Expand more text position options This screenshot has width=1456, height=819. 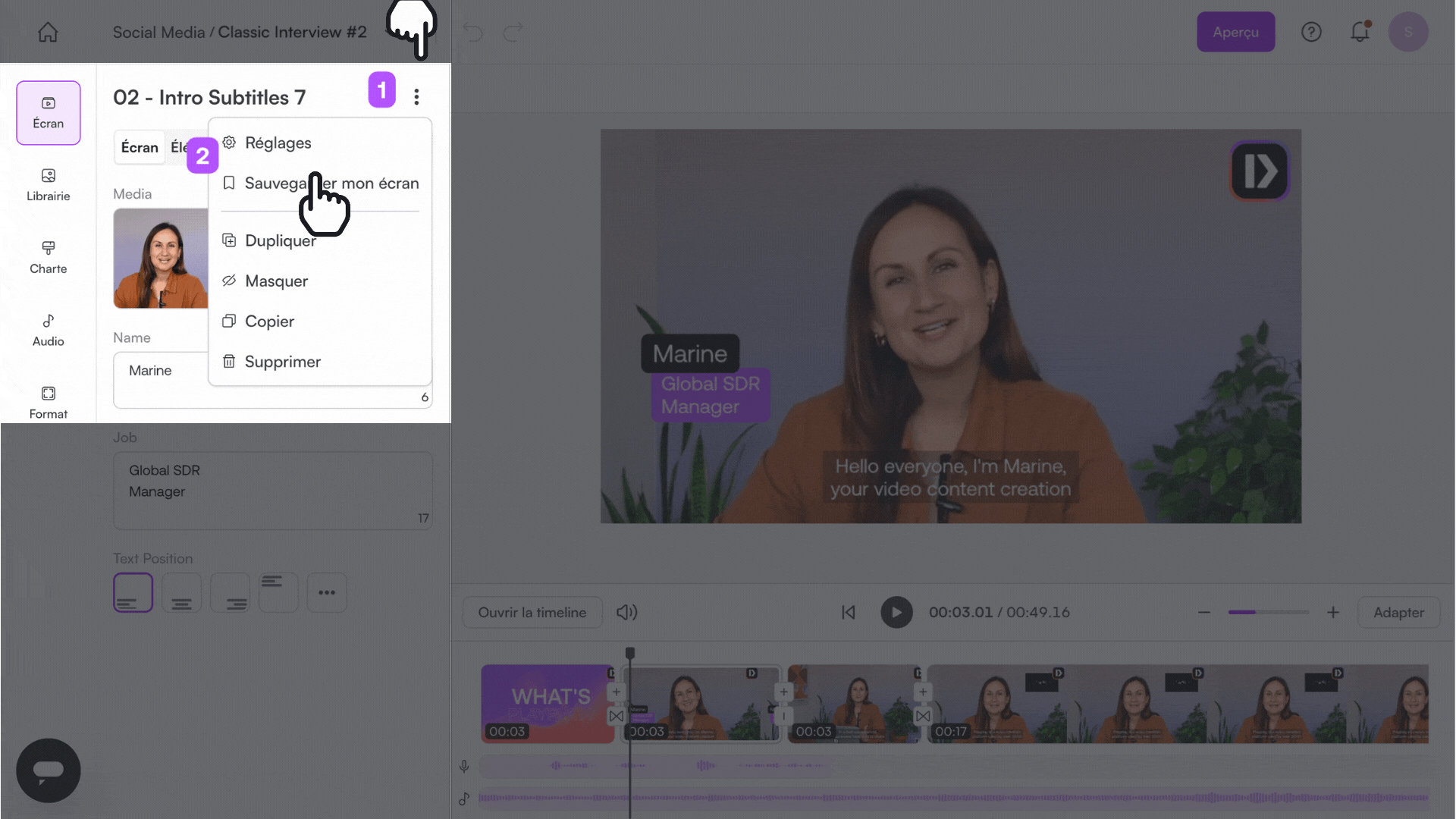click(x=327, y=592)
